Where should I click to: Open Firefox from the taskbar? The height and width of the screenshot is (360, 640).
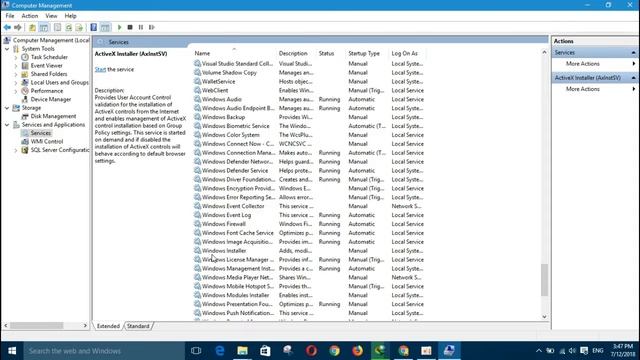point(358,351)
